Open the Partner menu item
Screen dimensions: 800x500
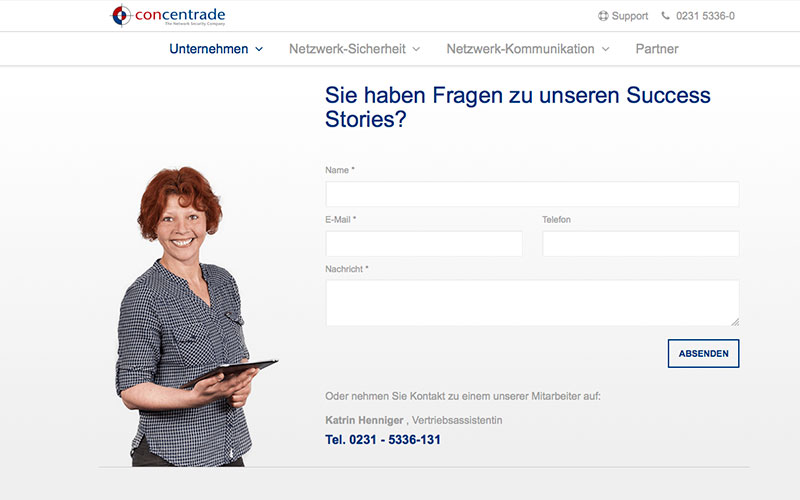tap(657, 49)
